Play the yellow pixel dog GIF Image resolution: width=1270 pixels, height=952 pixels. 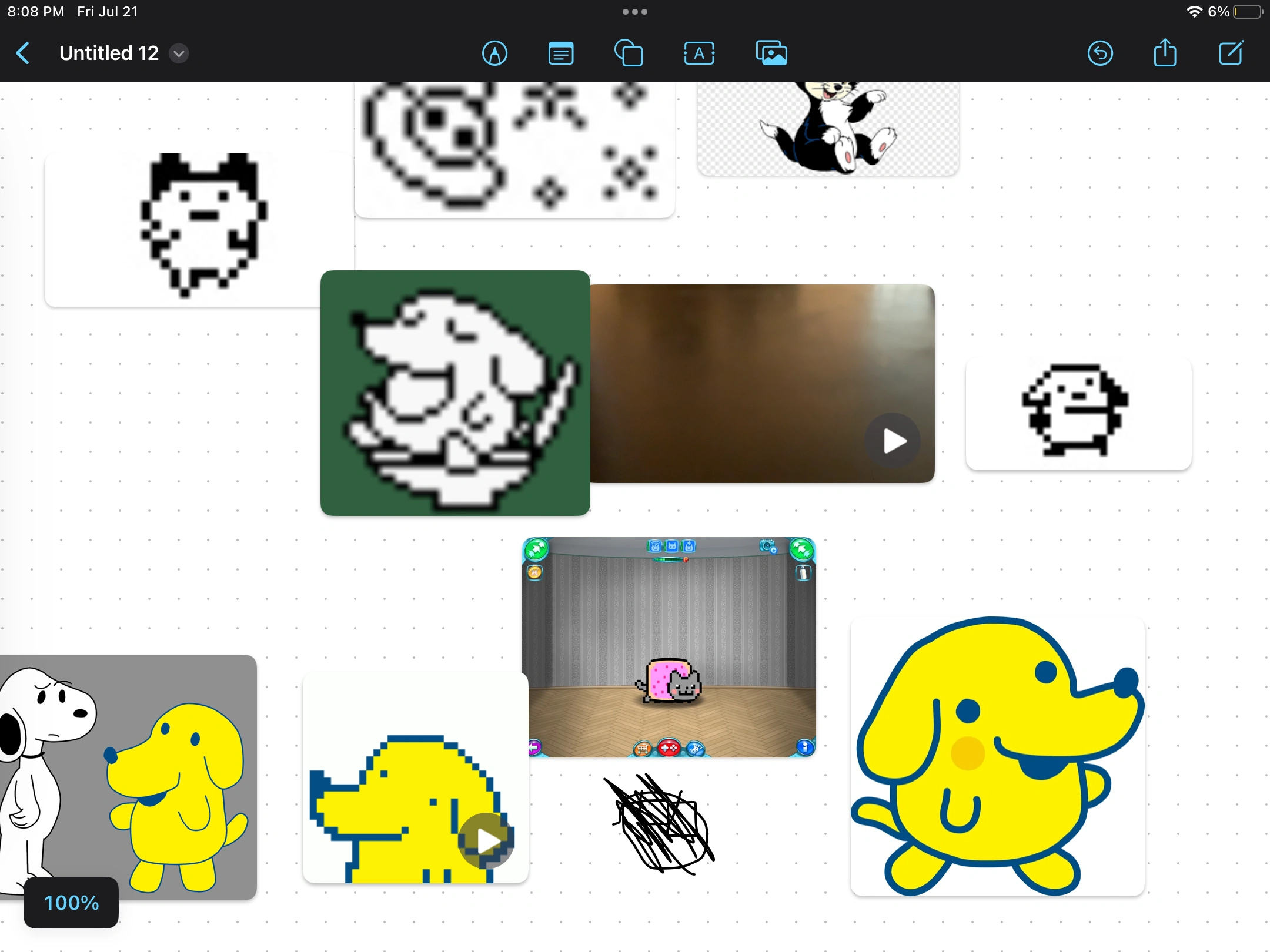(487, 840)
